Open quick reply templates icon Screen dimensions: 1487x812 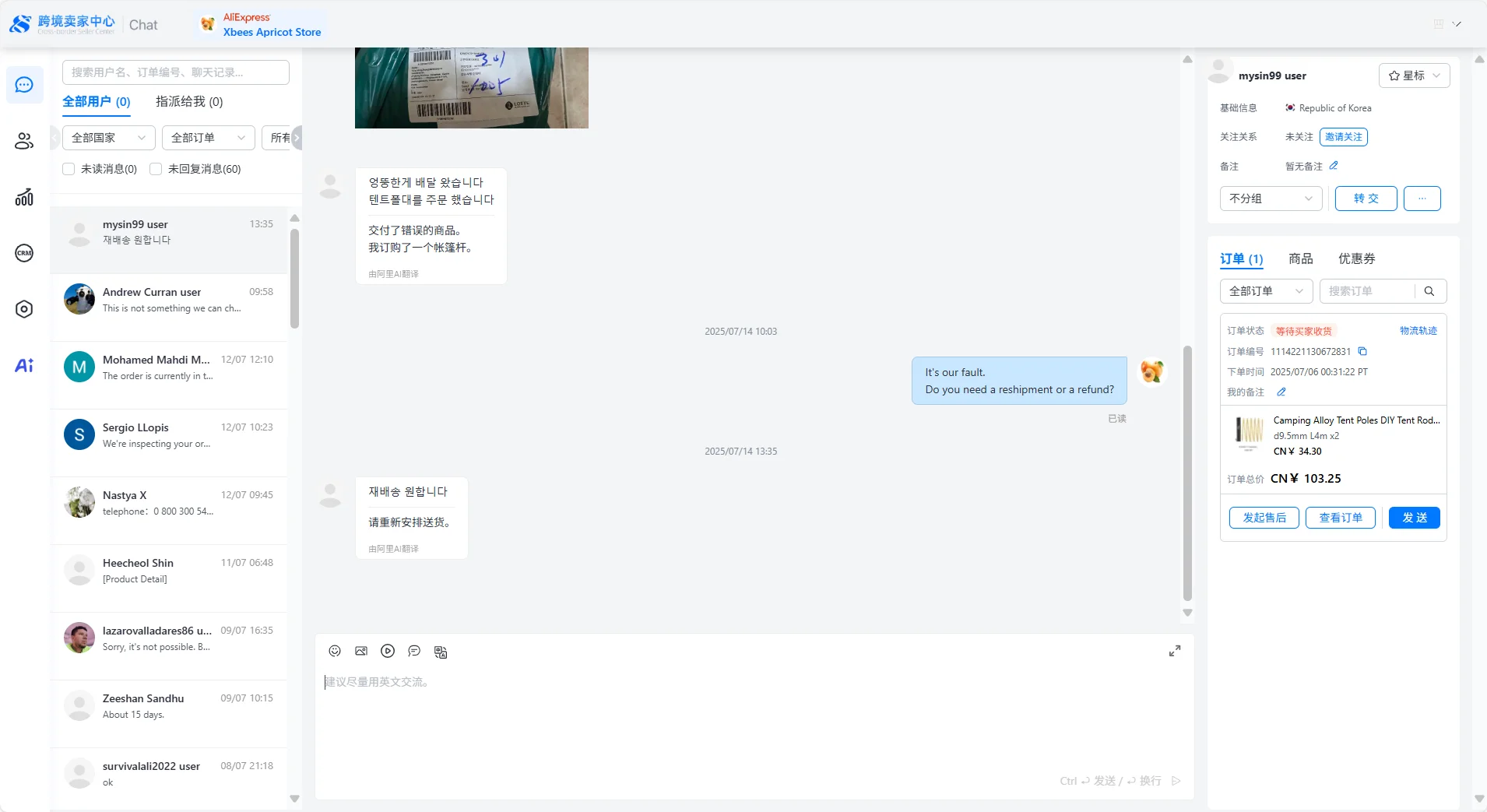coord(414,651)
